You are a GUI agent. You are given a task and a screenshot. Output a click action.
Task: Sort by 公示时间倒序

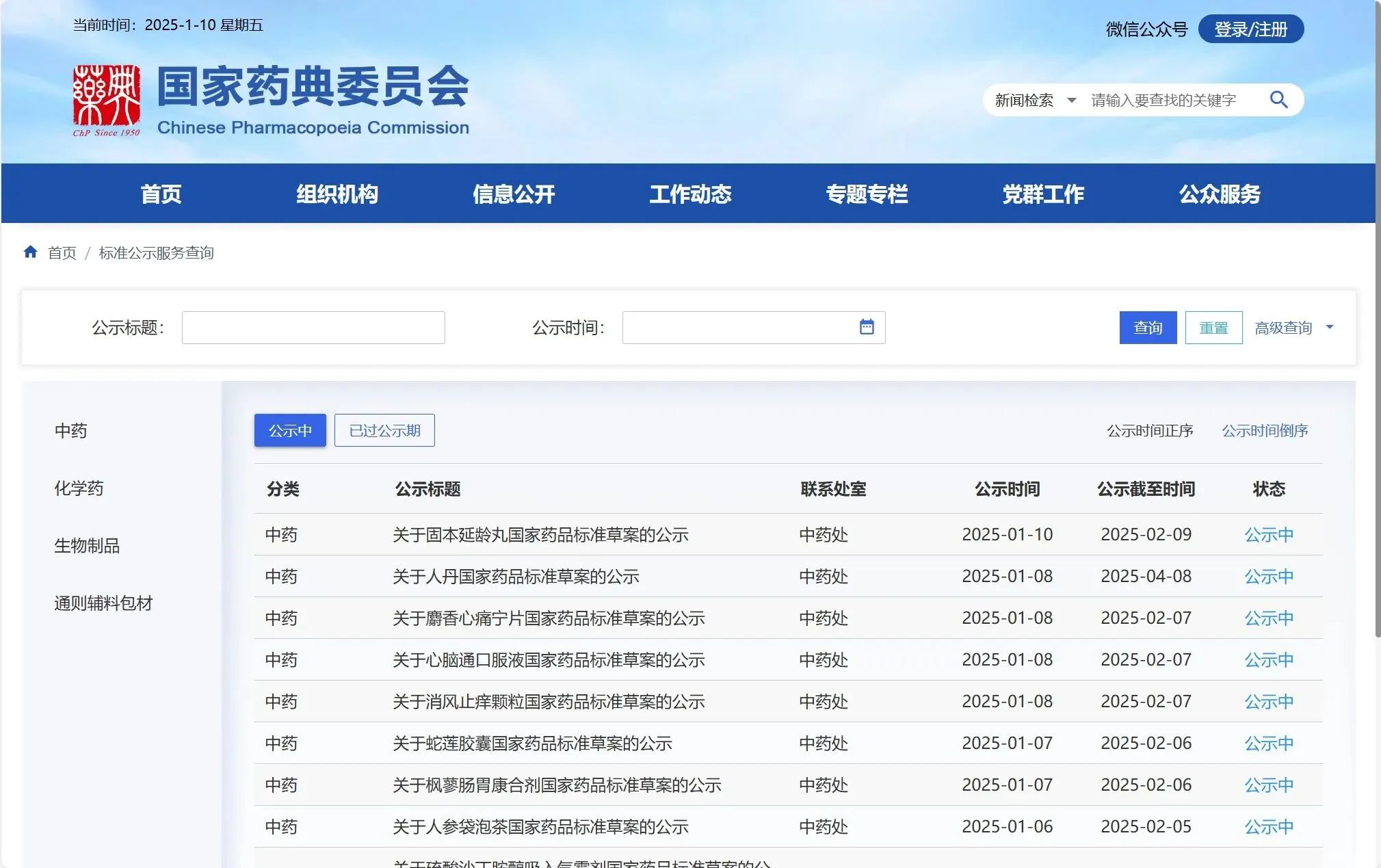(x=1264, y=431)
